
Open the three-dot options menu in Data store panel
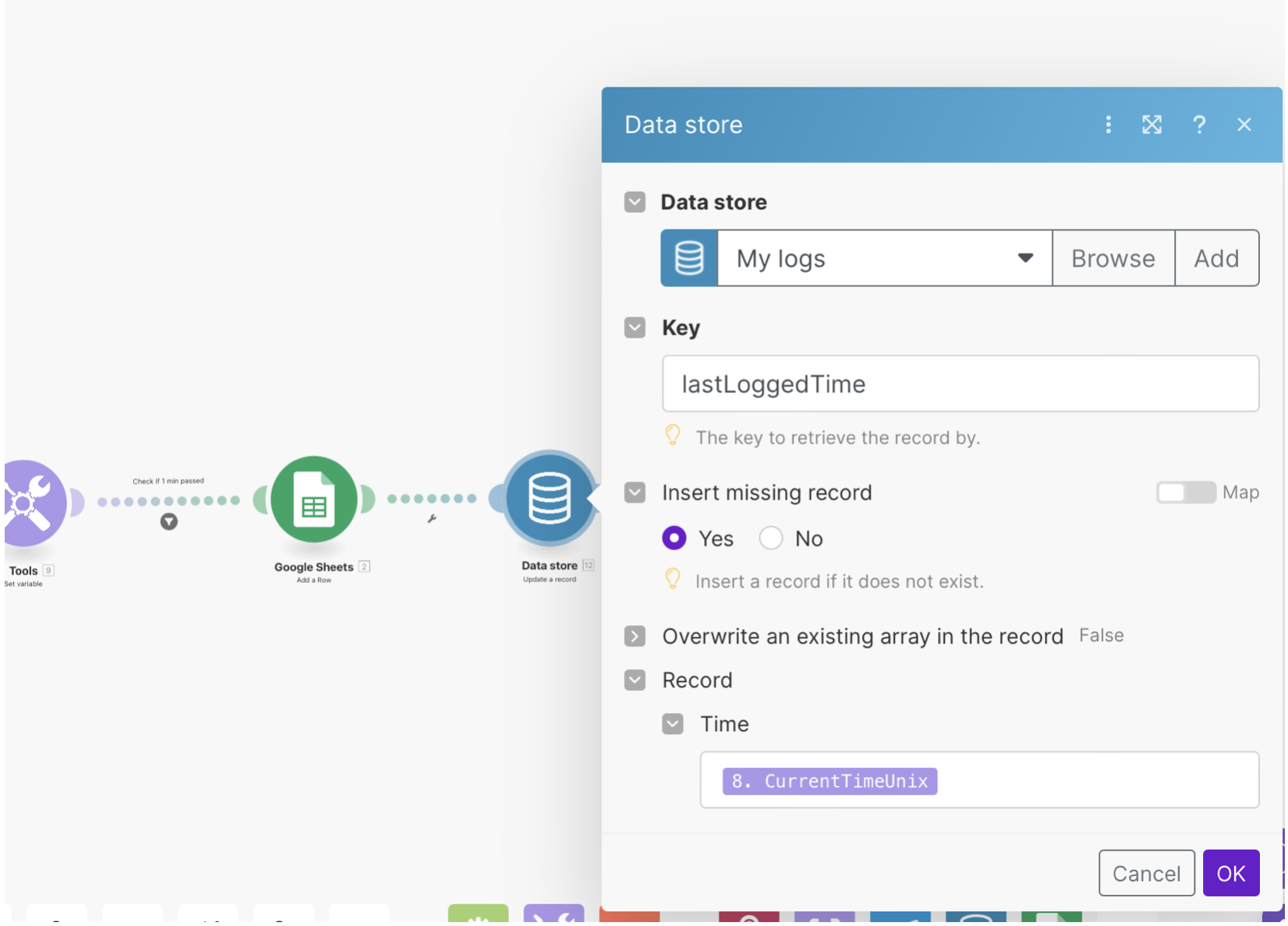pyautogui.click(x=1108, y=125)
